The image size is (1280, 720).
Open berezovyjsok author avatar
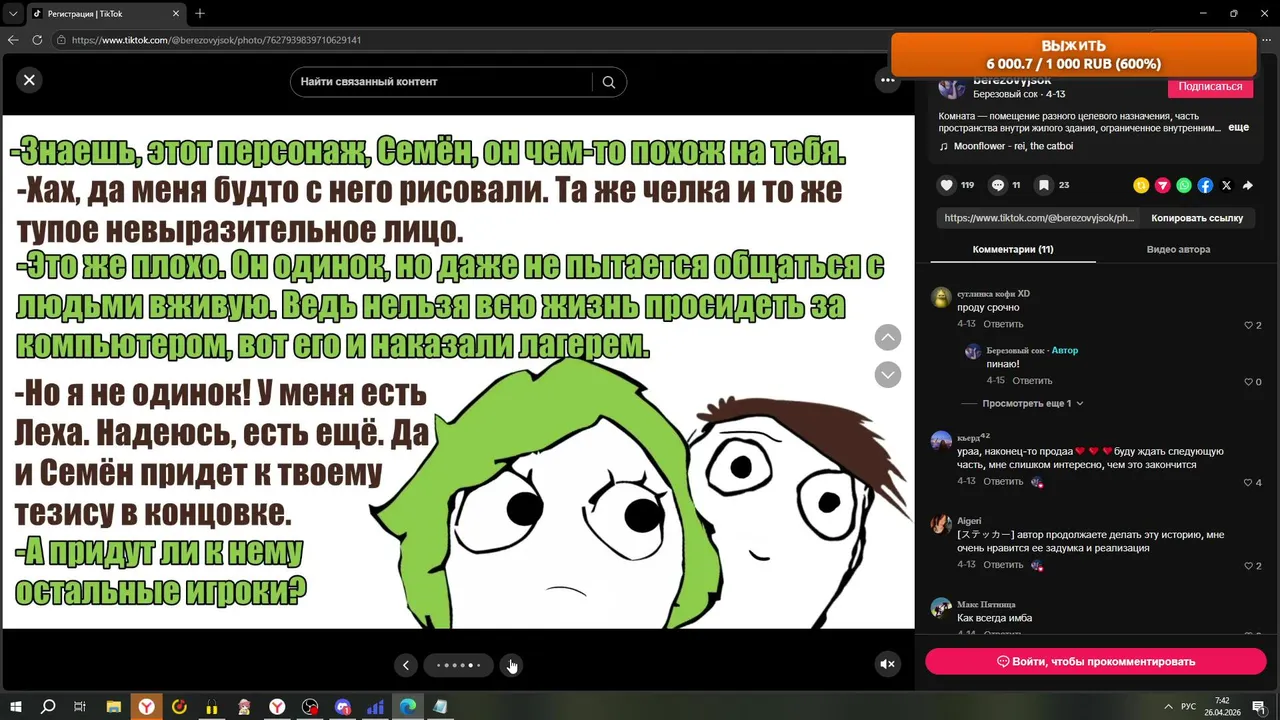click(x=952, y=87)
